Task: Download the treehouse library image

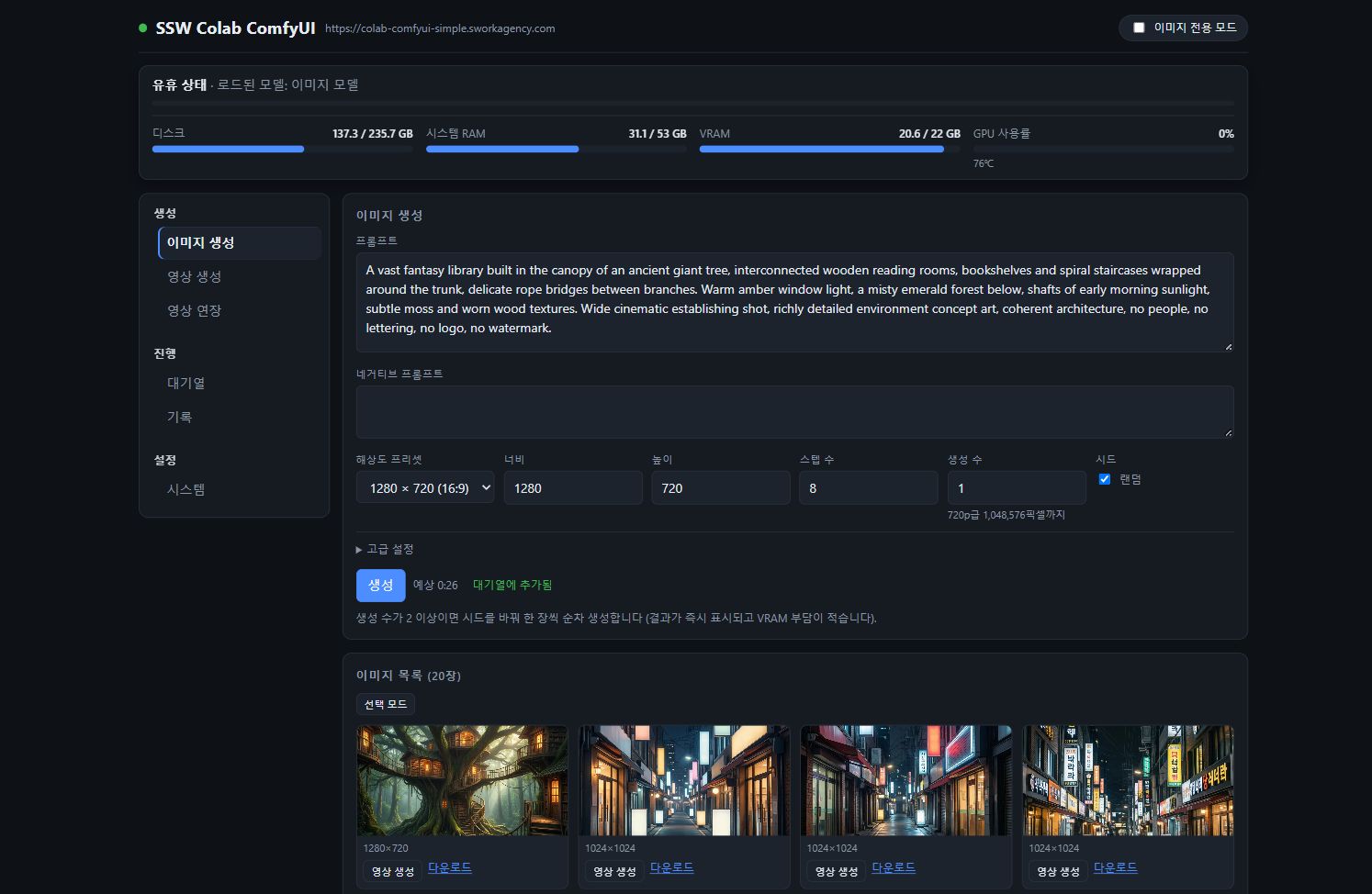Action: 450,867
